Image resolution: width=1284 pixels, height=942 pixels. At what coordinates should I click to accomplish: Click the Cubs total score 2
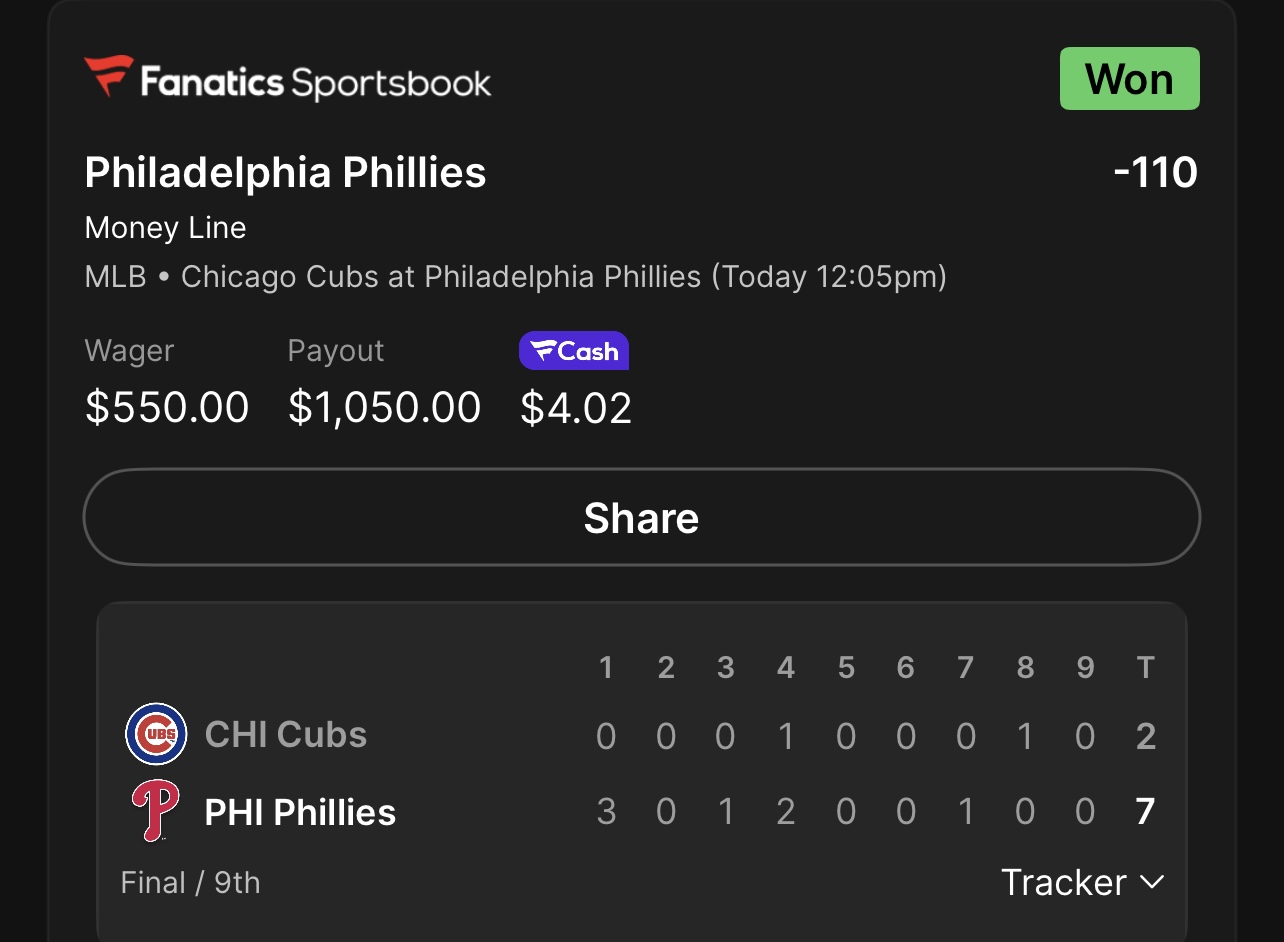(1146, 737)
